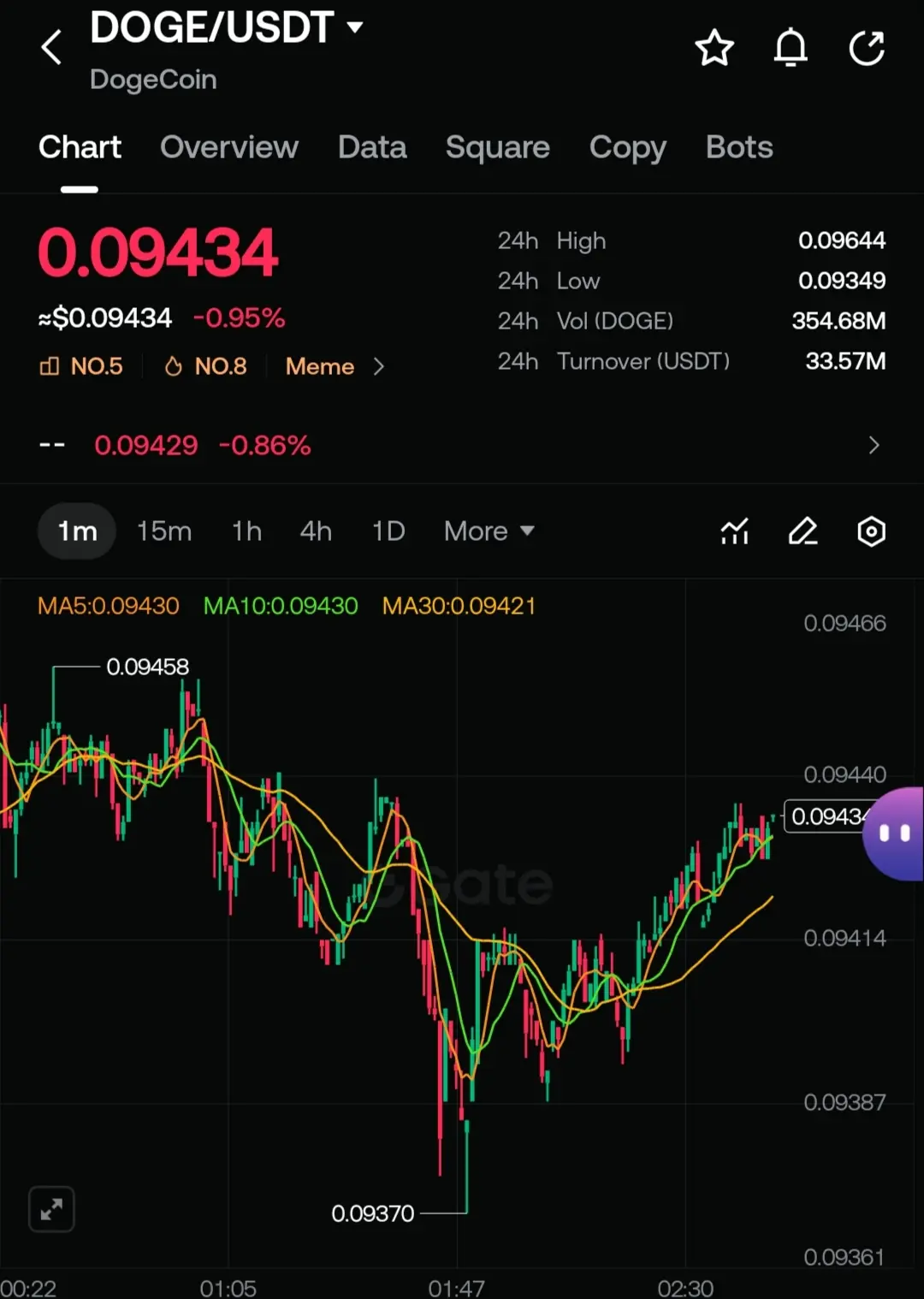
Task: Tap the 0.09458 chart high marker
Action: [147, 667]
